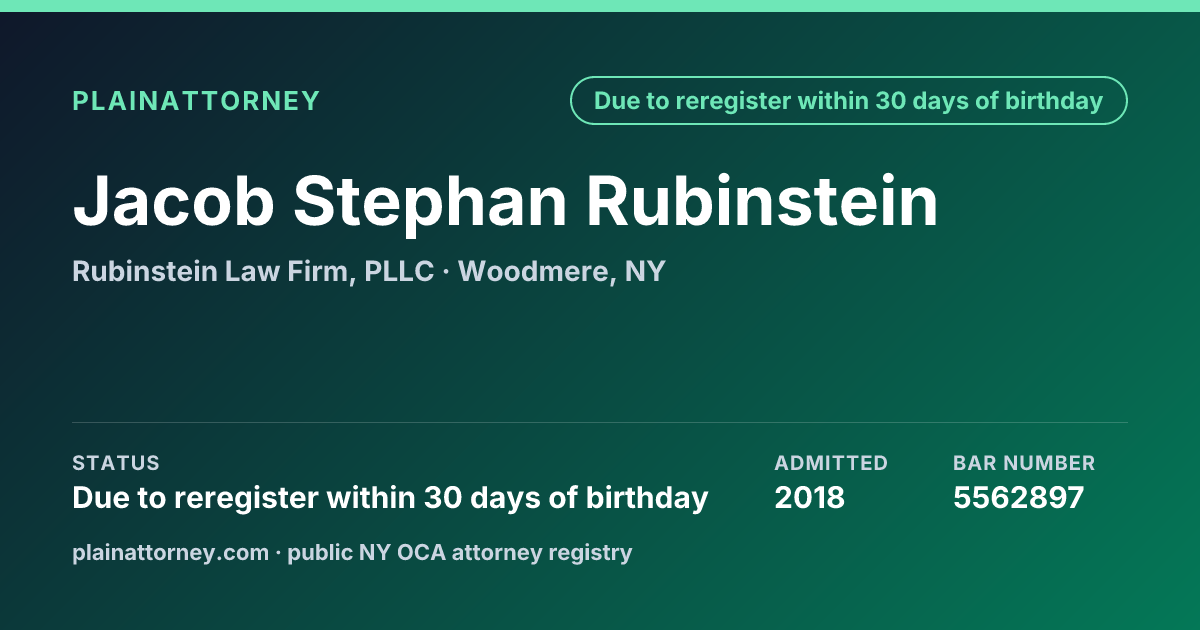
Task: Select the admission year 2018
Action: [x=810, y=497]
